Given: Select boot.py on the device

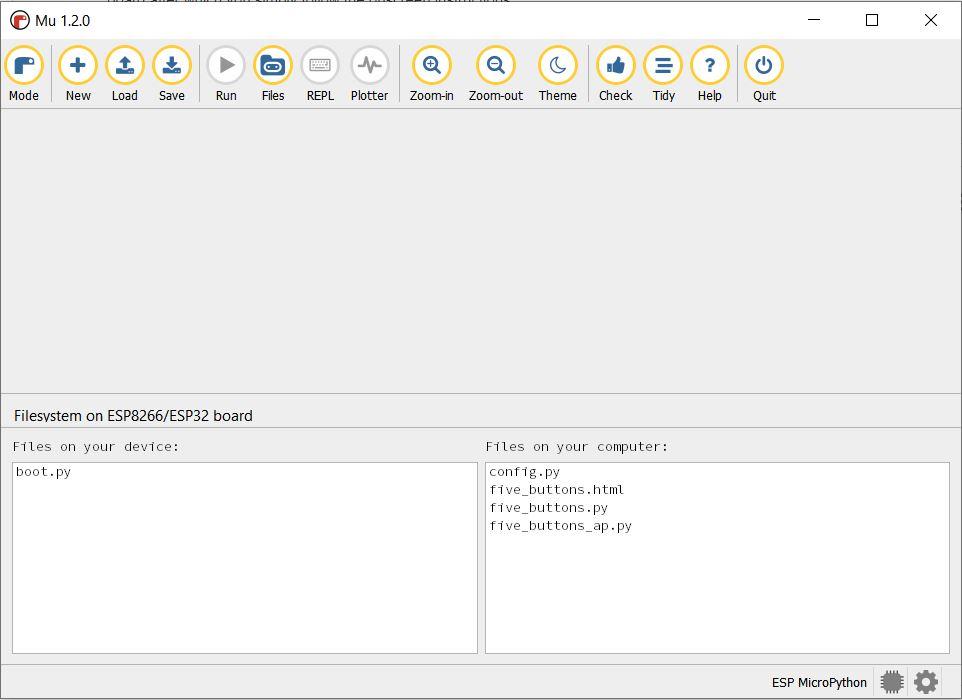Looking at the screenshot, I should [x=44, y=472].
